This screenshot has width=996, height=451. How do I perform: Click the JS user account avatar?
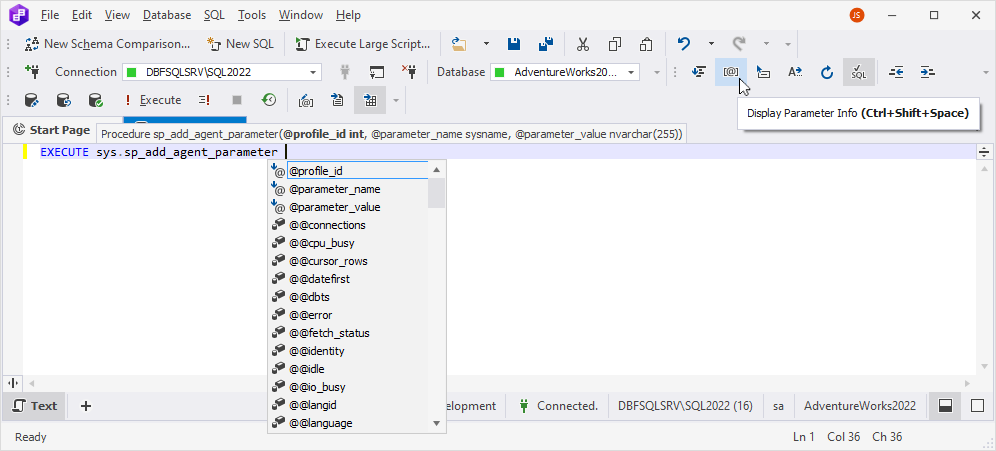click(x=857, y=15)
